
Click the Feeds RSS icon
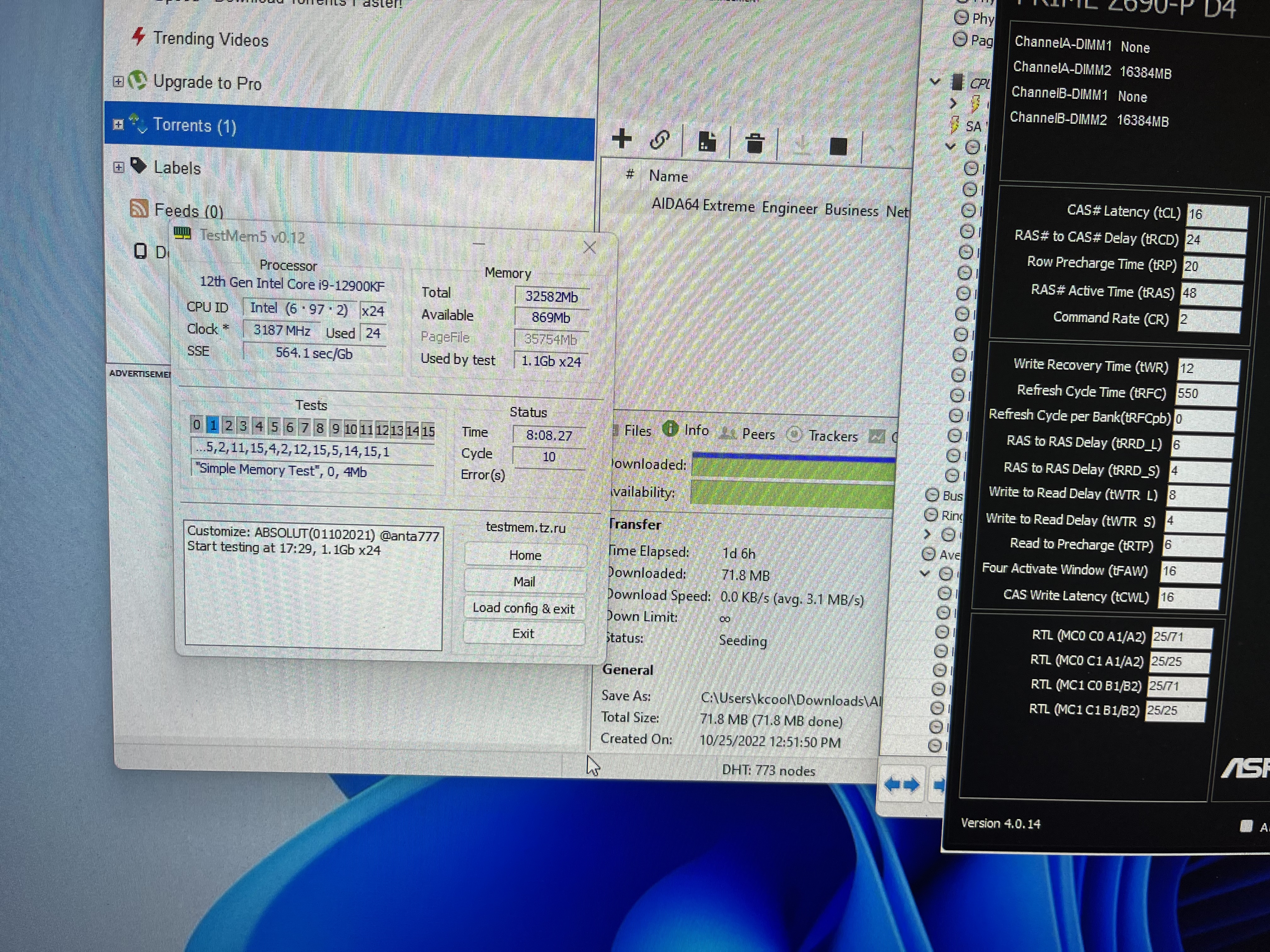[x=139, y=208]
